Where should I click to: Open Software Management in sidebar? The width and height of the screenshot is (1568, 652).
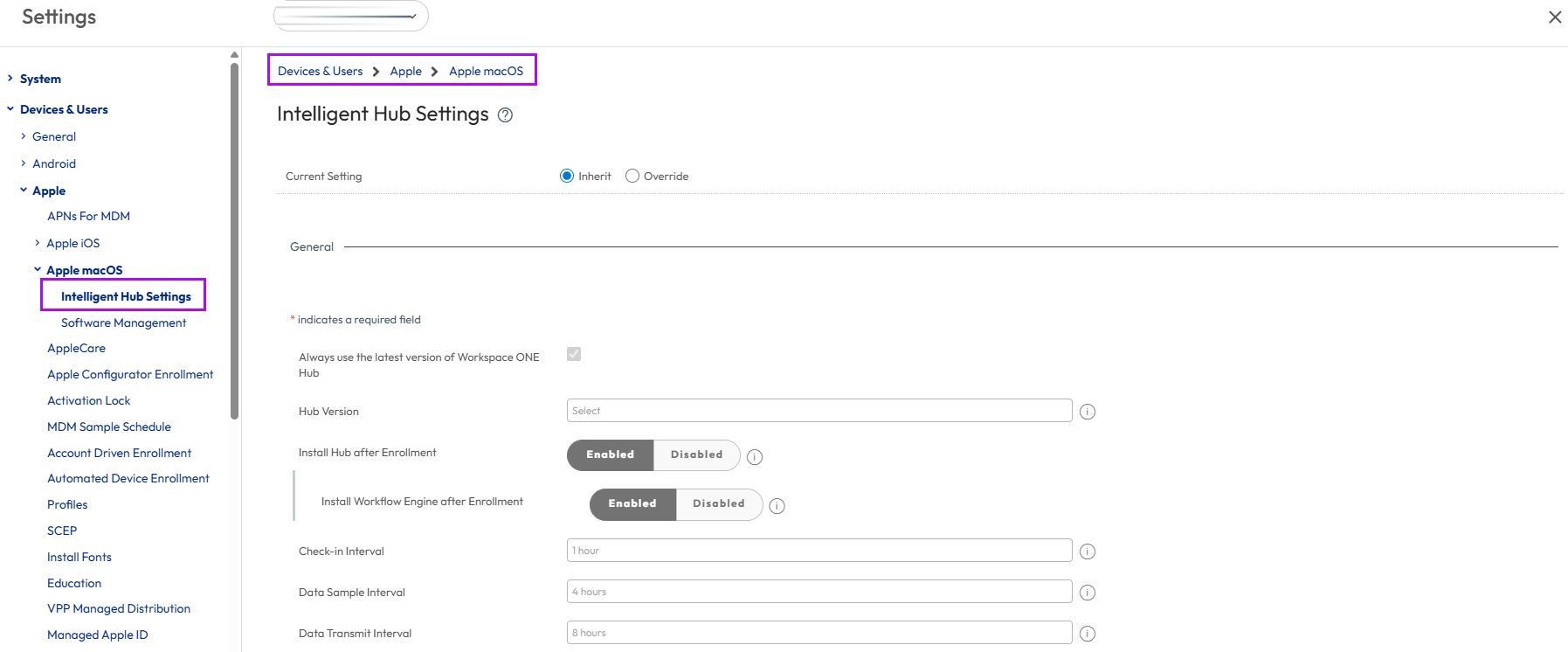(123, 323)
